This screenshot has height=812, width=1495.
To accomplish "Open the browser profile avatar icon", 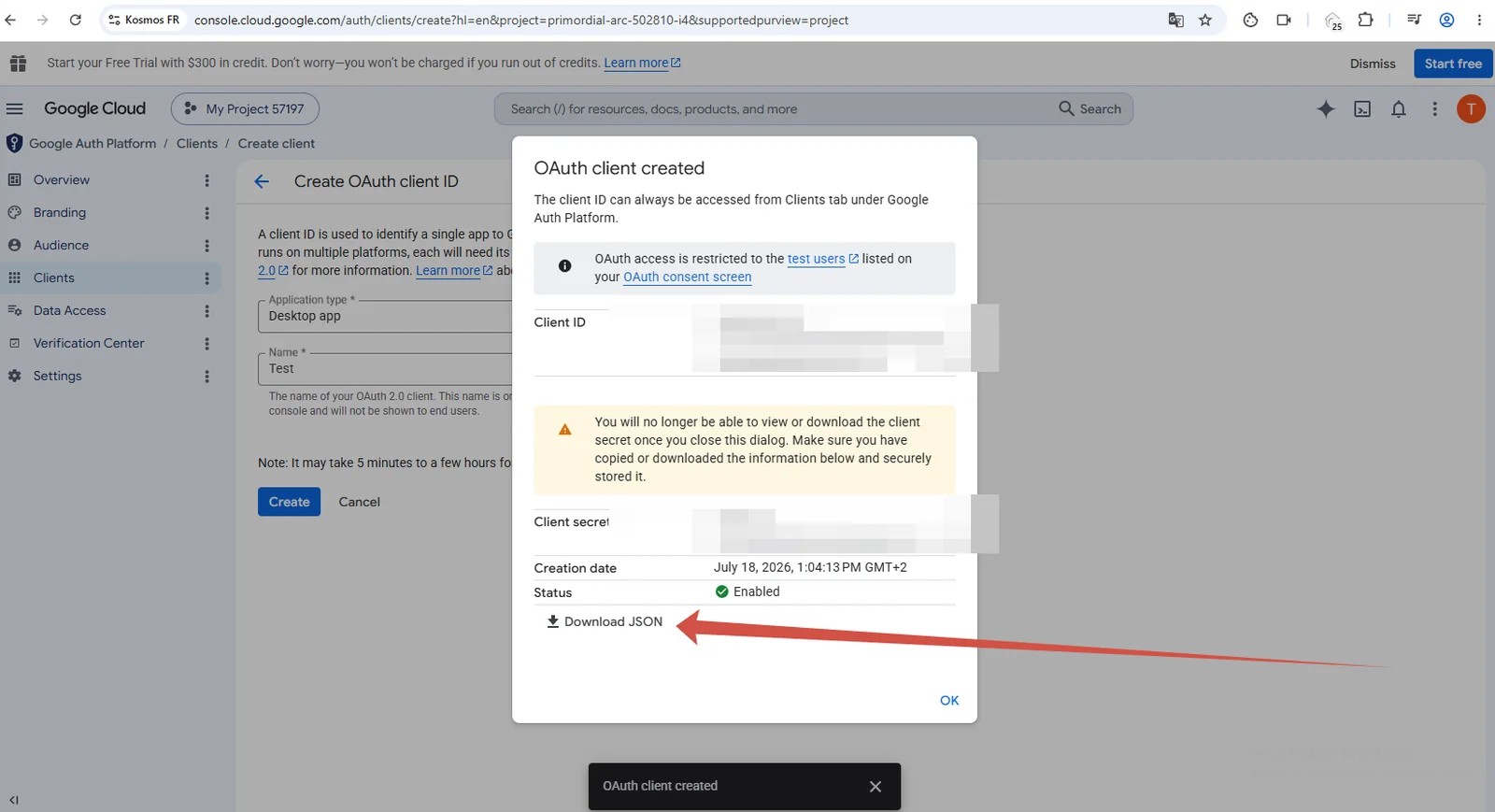I will tap(1446, 20).
